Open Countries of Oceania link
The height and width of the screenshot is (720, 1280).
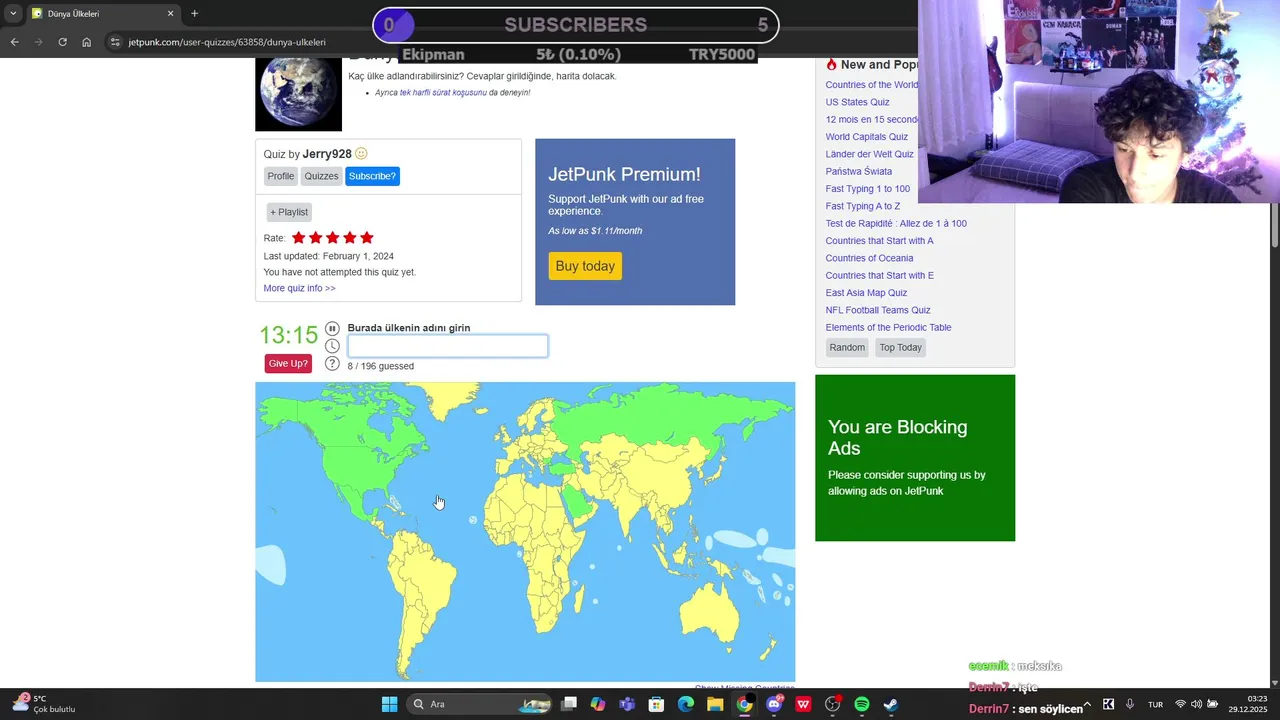(x=869, y=258)
